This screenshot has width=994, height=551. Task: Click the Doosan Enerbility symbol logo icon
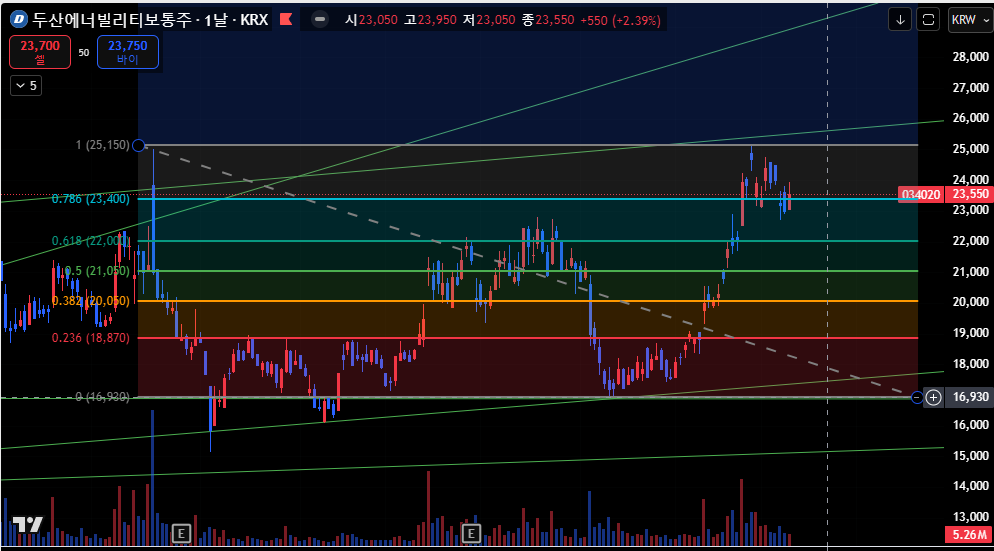(19, 20)
